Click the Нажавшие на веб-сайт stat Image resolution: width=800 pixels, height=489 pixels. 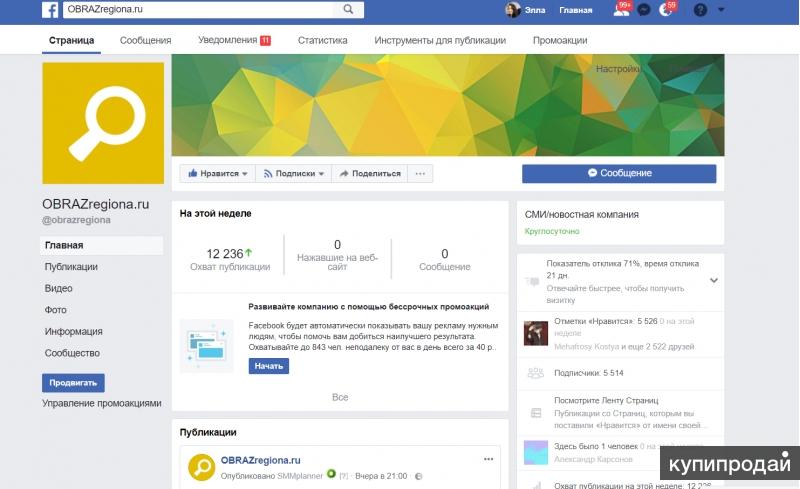tap(337, 255)
